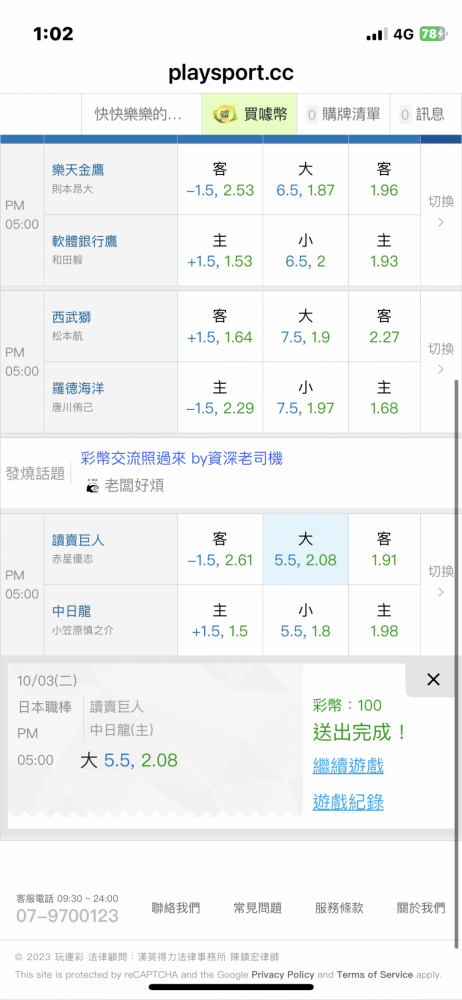Open the 購牌清單 tab
Screen dimensions: 462x1000
343,114
